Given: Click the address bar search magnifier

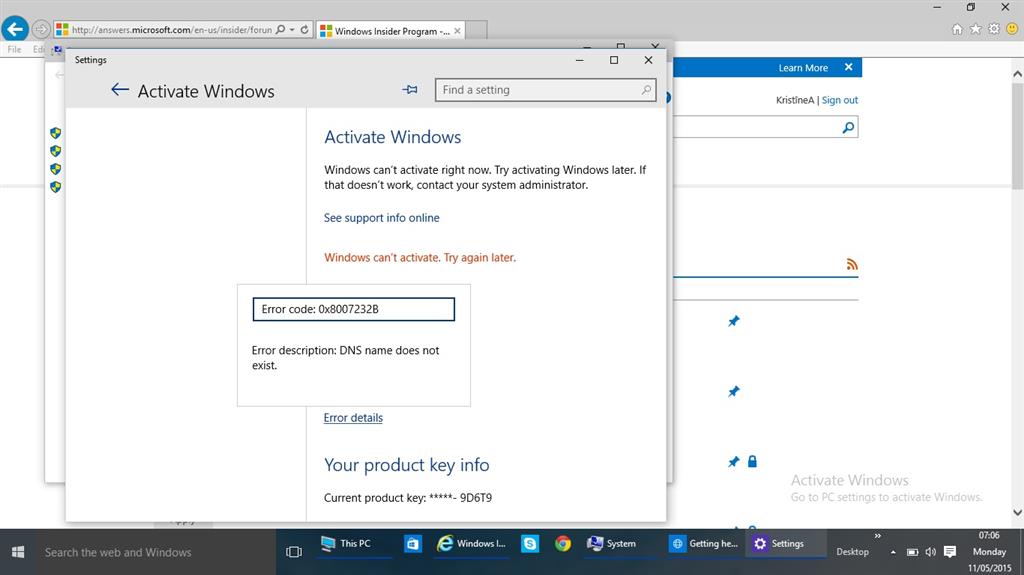Looking at the screenshot, I should pyautogui.click(x=281, y=29).
